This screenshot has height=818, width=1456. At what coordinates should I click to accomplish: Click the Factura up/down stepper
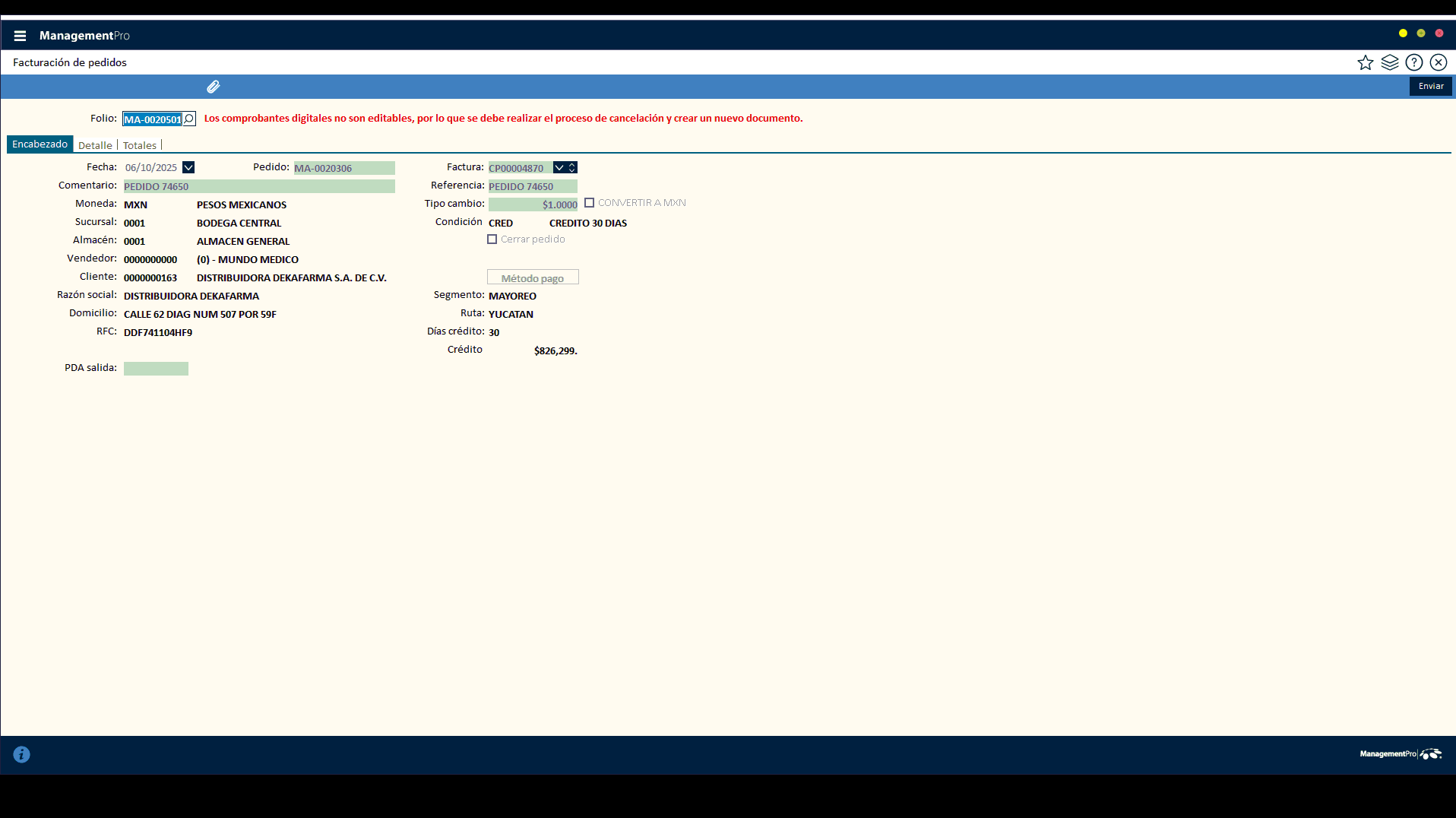point(572,167)
